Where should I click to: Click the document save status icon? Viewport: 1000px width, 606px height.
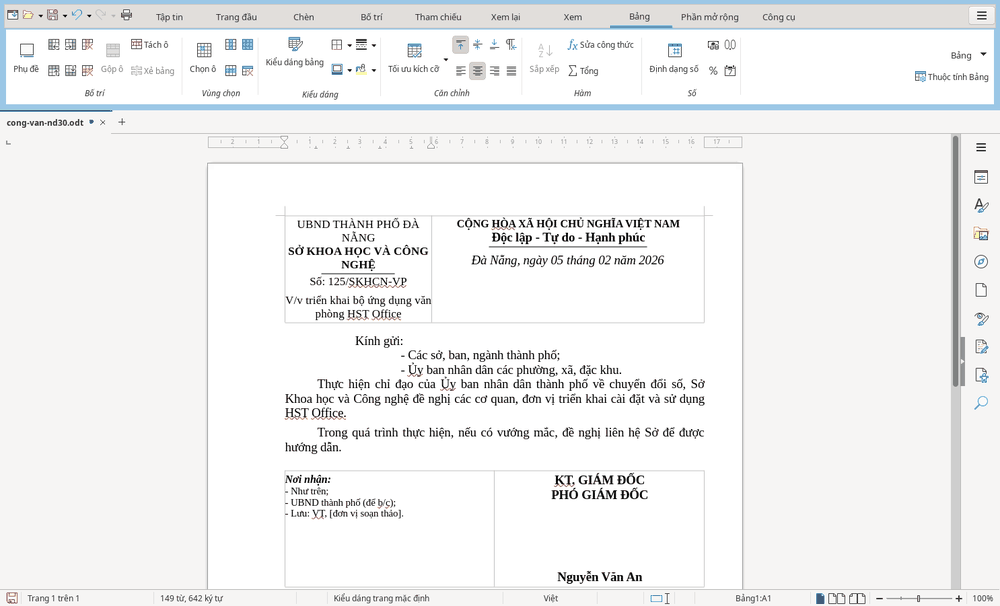coord(11,598)
